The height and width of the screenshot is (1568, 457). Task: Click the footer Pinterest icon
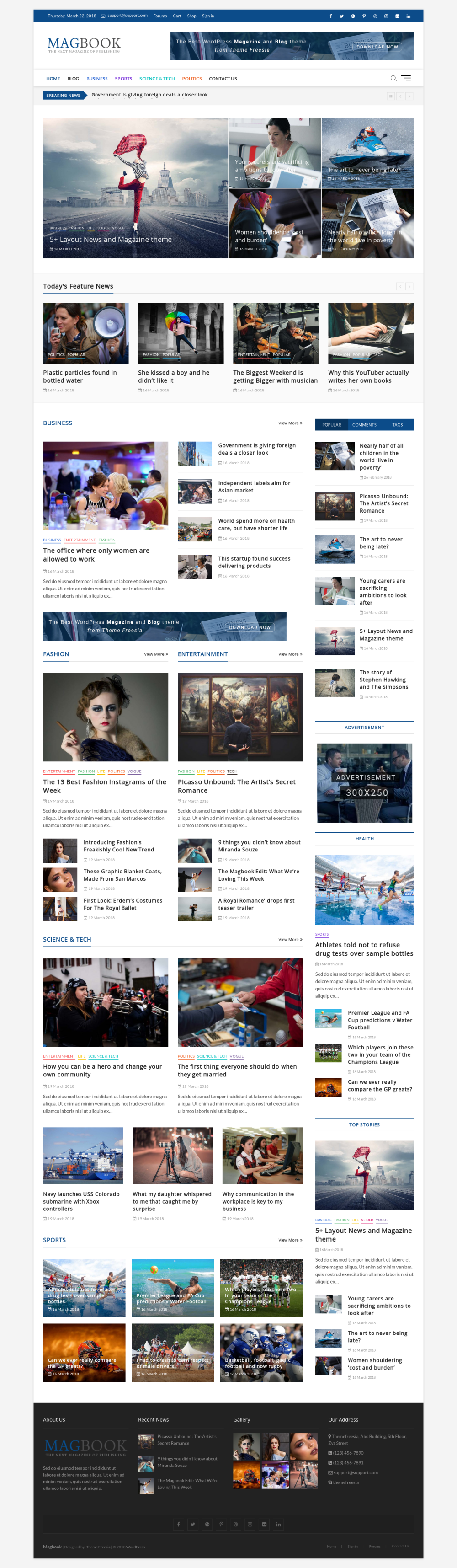222,1524
